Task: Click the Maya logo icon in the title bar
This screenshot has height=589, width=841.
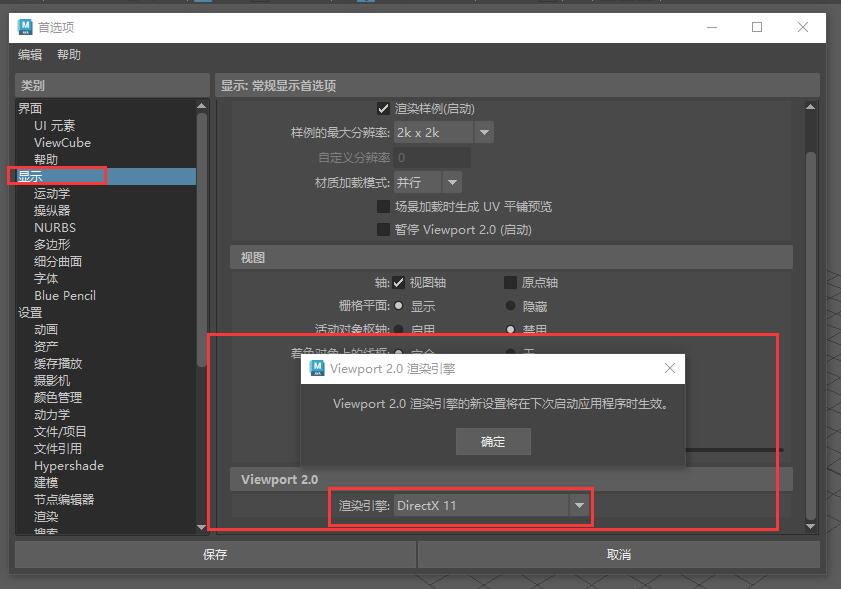Action: coord(26,27)
